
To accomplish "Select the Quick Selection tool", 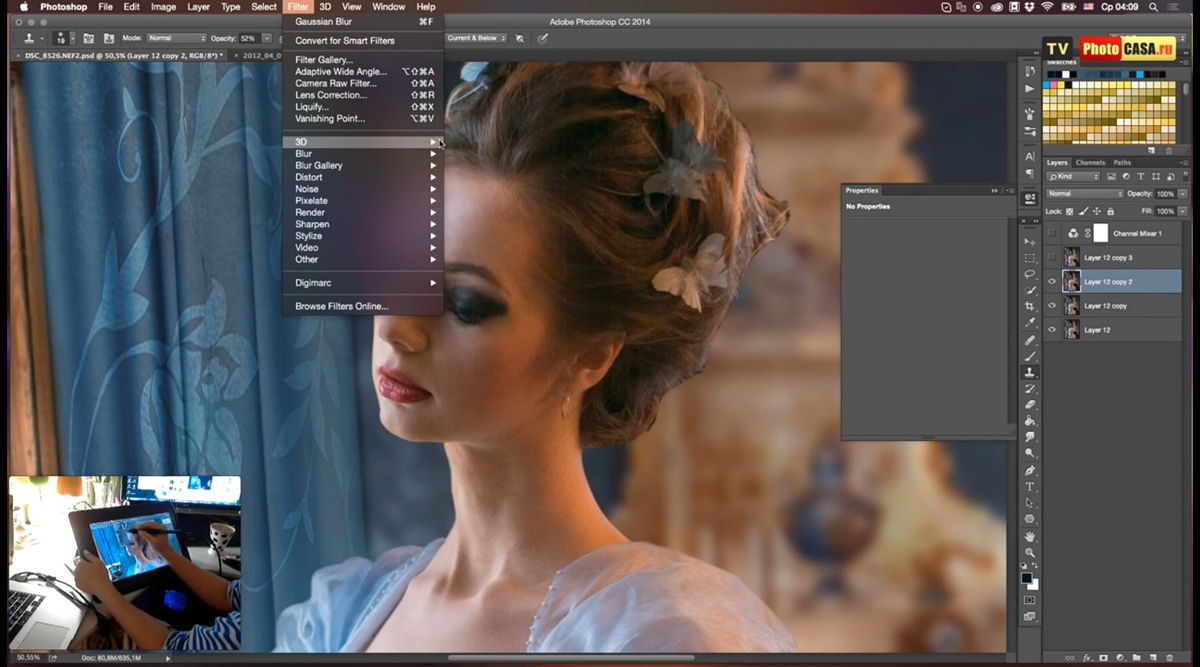I will point(1029,290).
